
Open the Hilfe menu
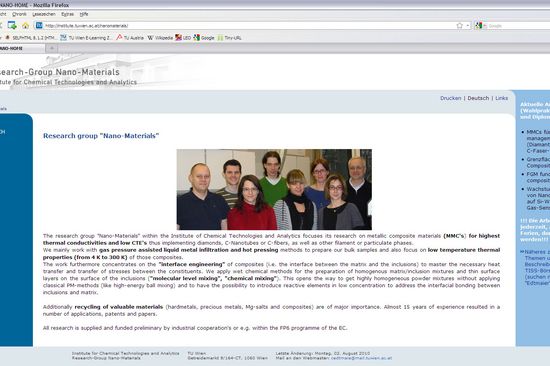coord(84,14)
